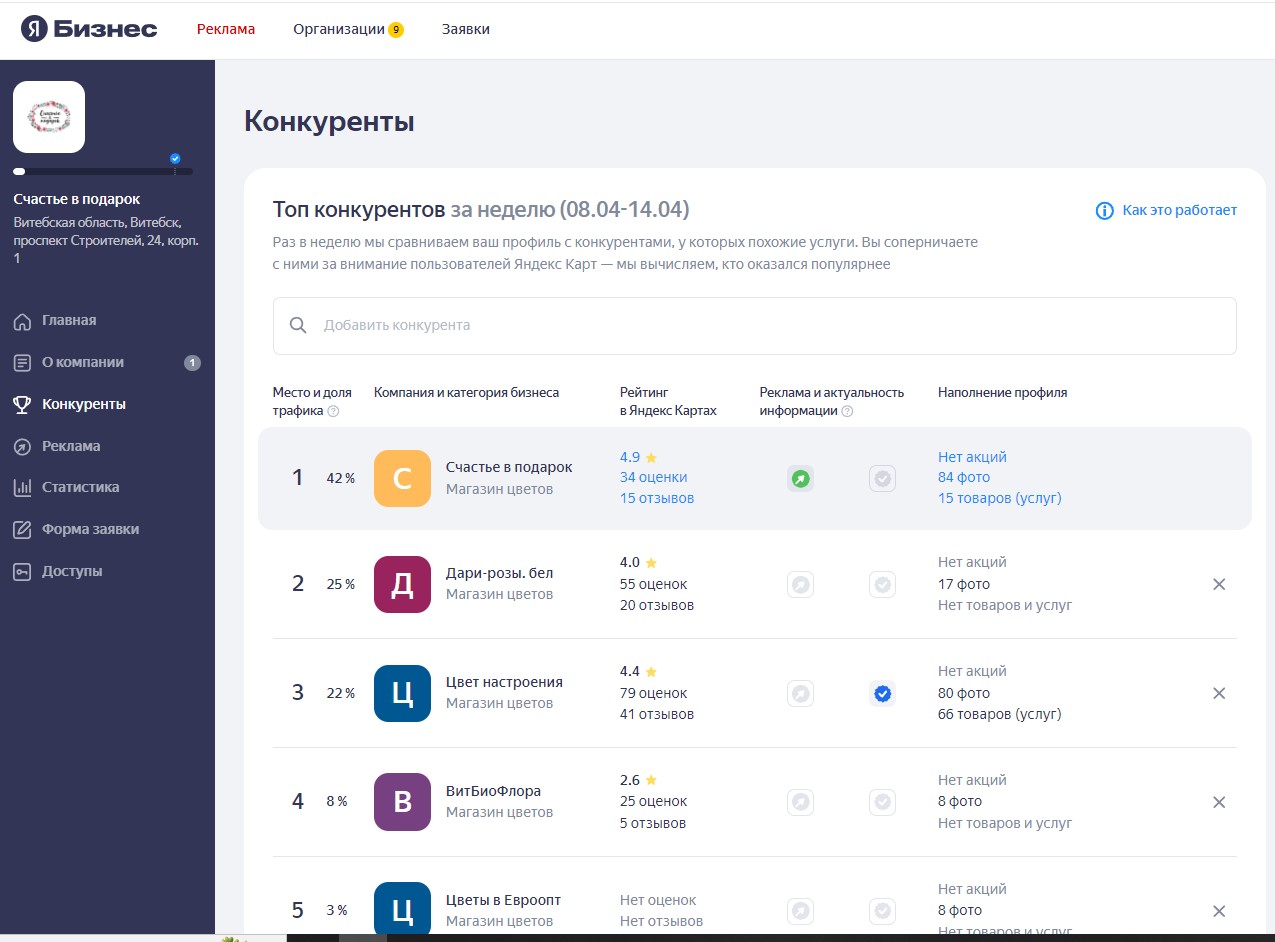Click the Д avatar of Дари-розы. бел
This screenshot has width=1275, height=942.
pos(402,584)
